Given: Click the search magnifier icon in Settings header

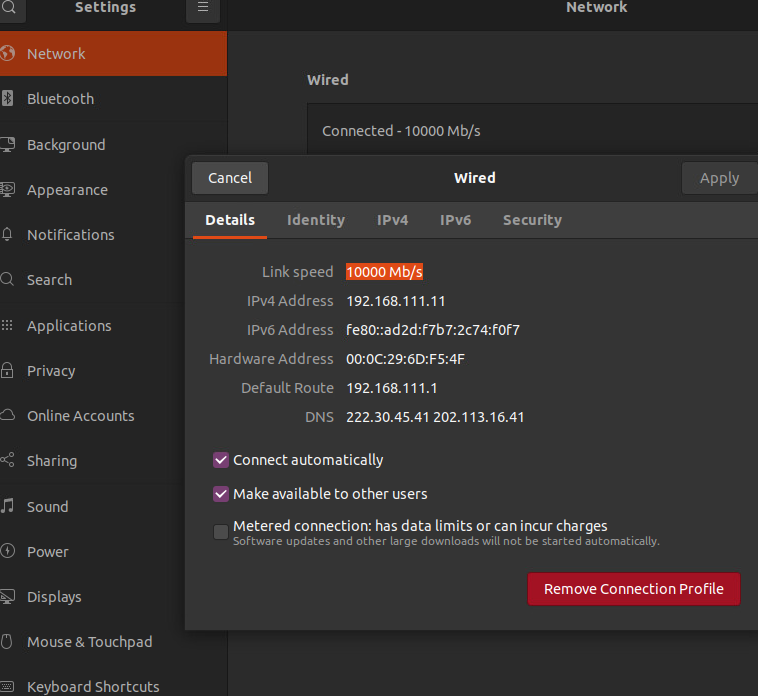Looking at the screenshot, I should pos(8,8).
